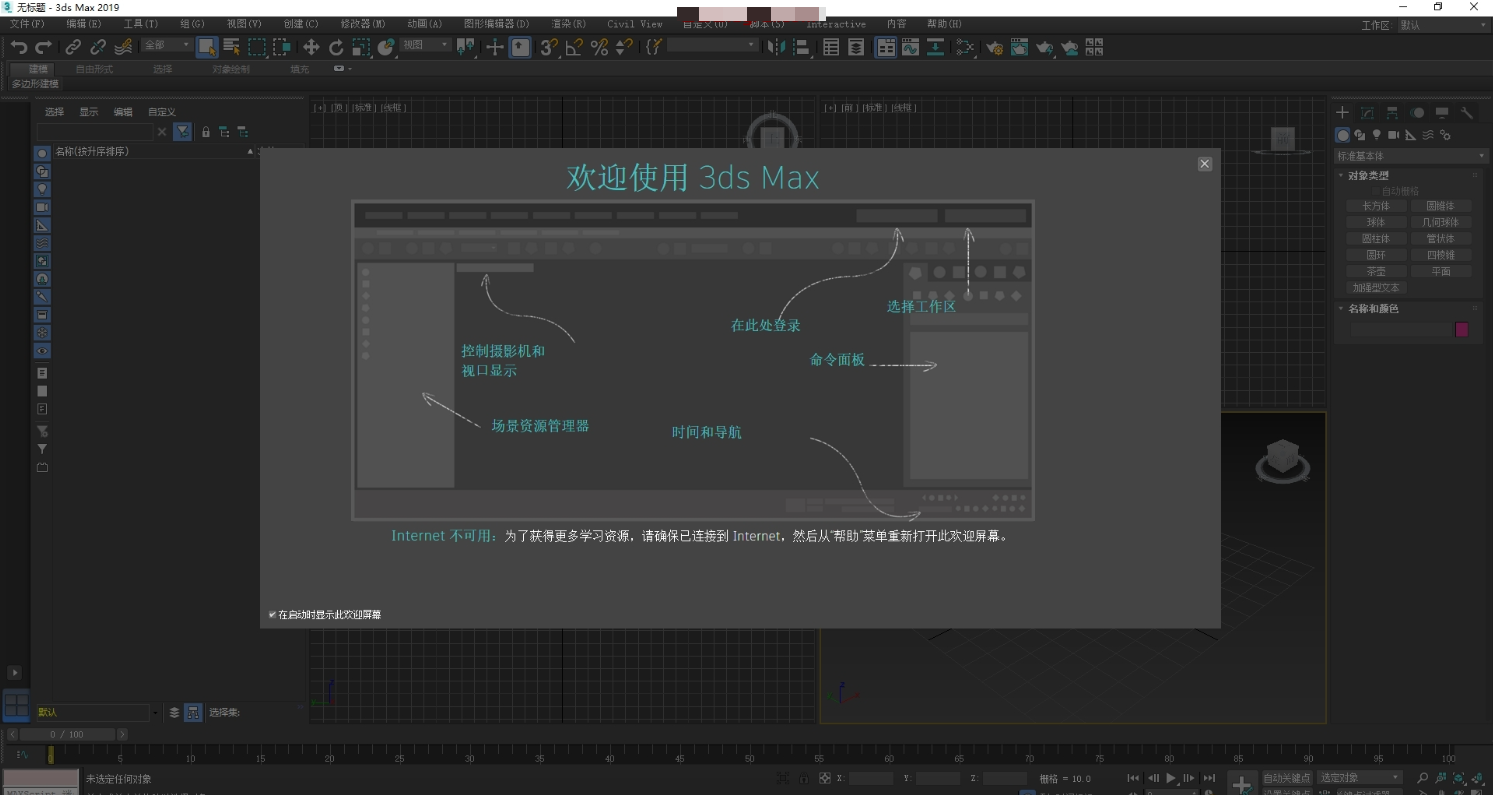Select the Scale tool
Viewport: 1493px width, 795px height.
click(361, 47)
